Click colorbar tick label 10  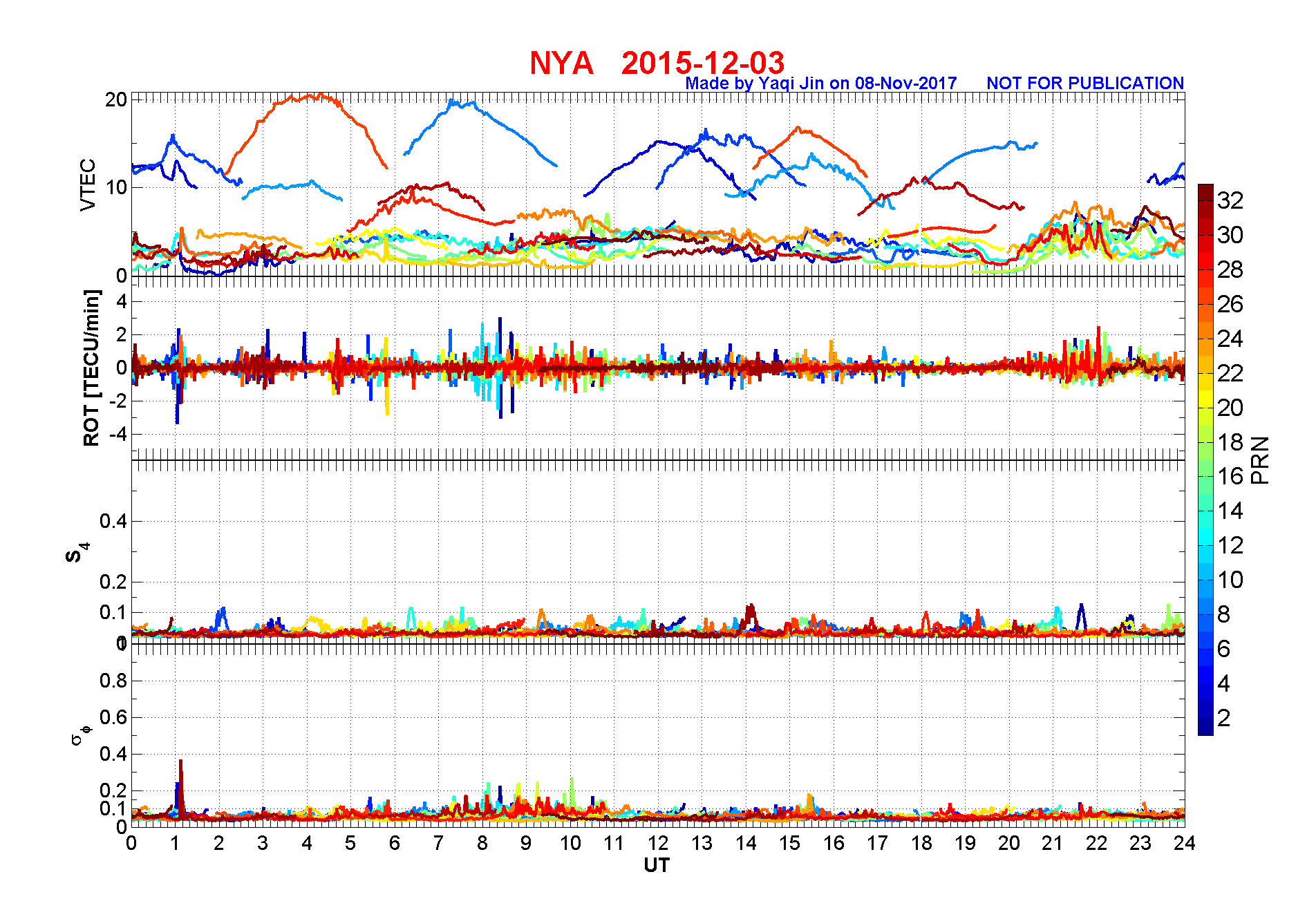click(x=1230, y=580)
